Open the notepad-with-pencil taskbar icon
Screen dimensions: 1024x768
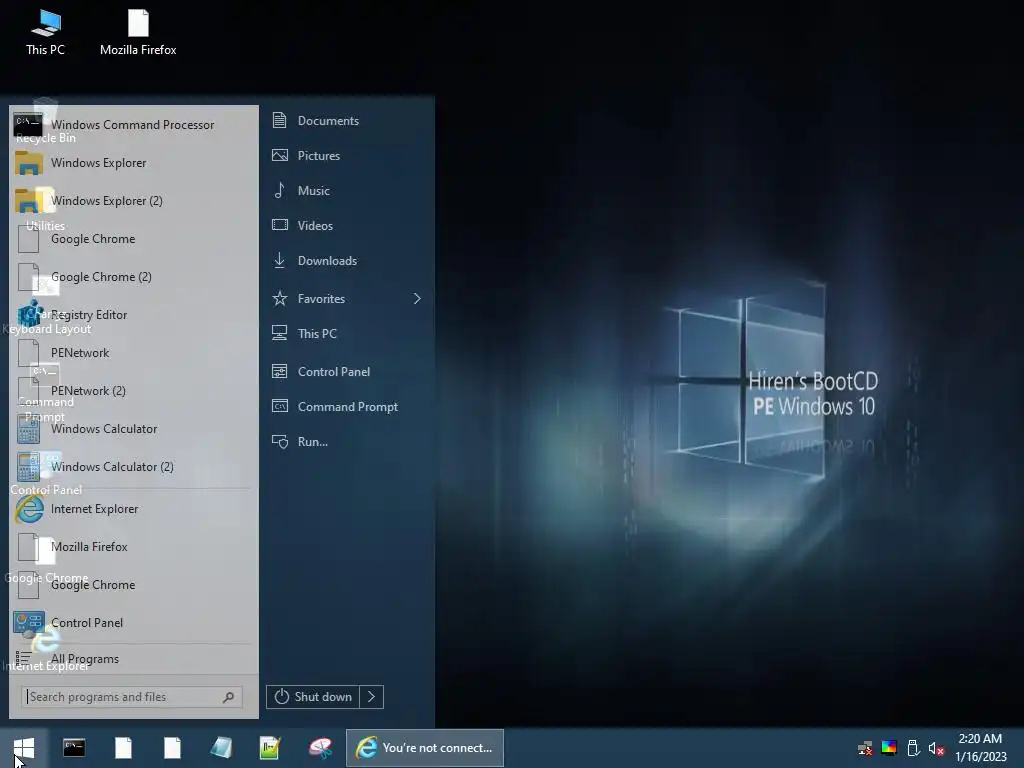[x=269, y=748]
